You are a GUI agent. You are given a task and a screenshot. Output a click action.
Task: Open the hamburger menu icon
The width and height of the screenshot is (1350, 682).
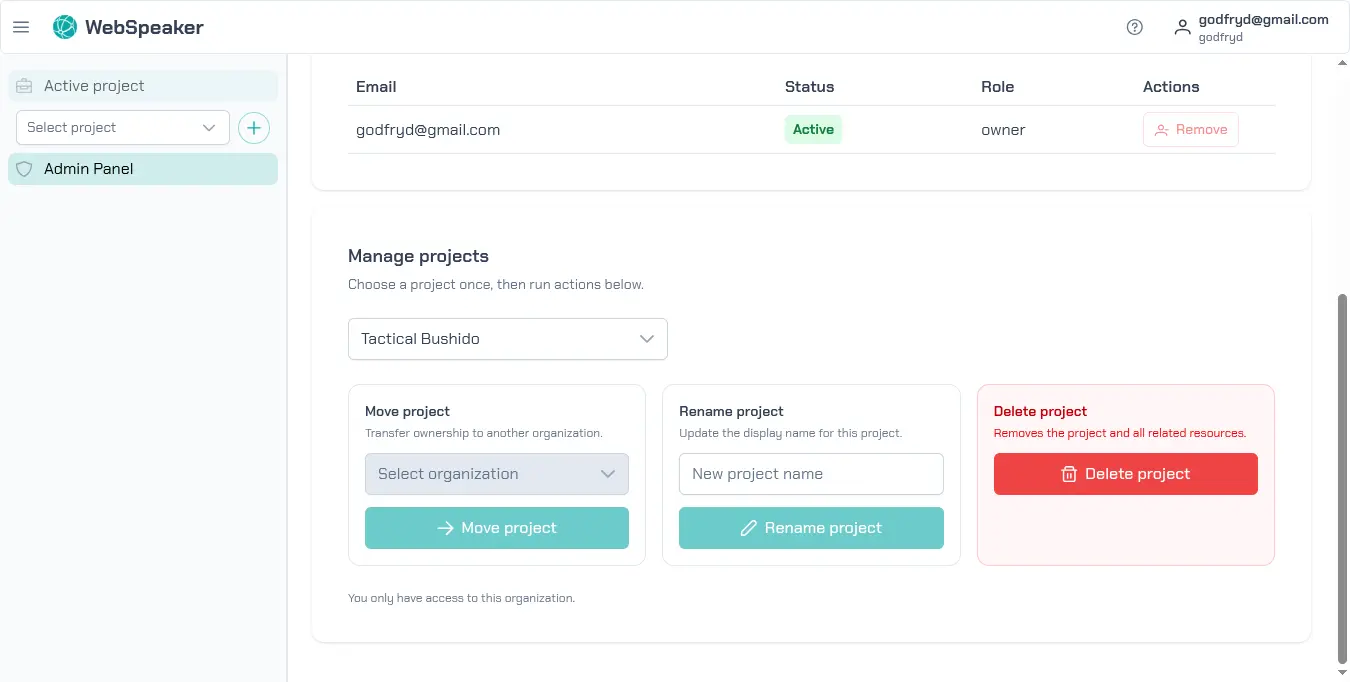[x=21, y=27]
